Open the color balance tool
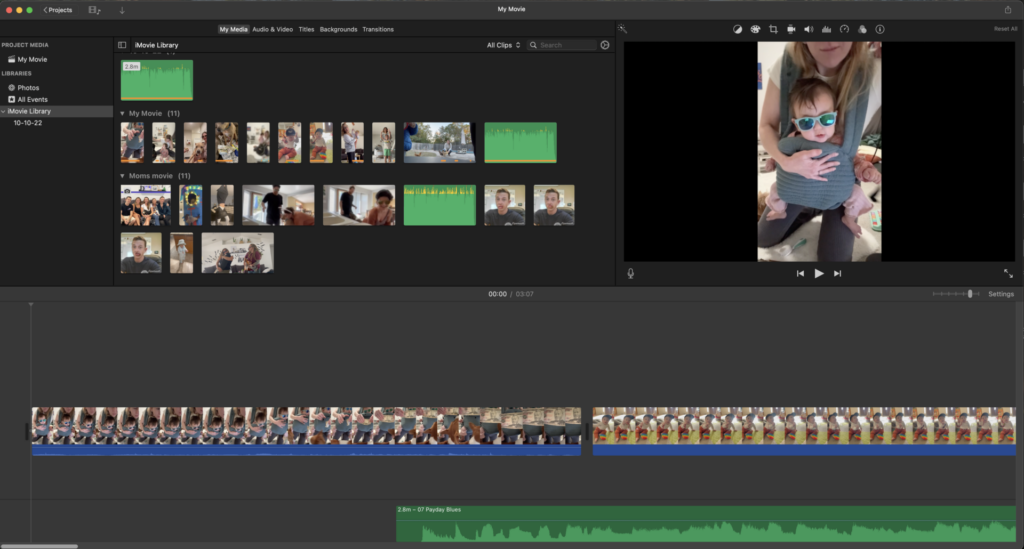The width and height of the screenshot is (1024, 549). point(737,29)
